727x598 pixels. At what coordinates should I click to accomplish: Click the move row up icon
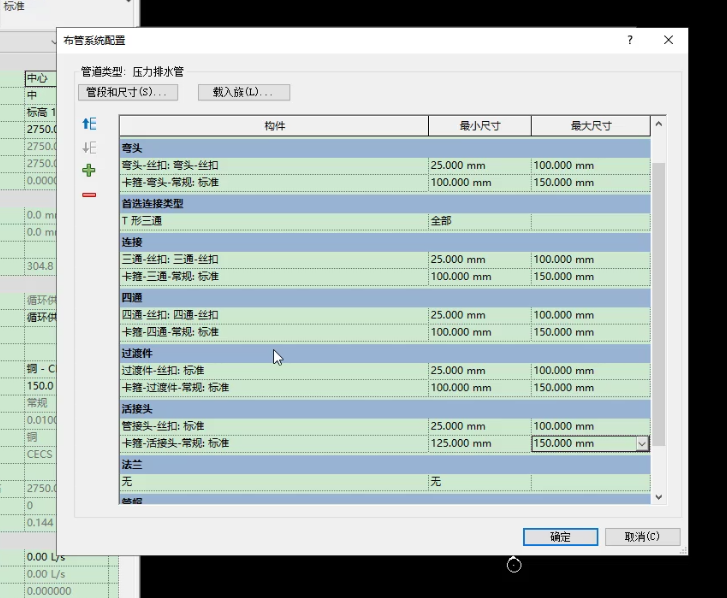coord(89,124)
